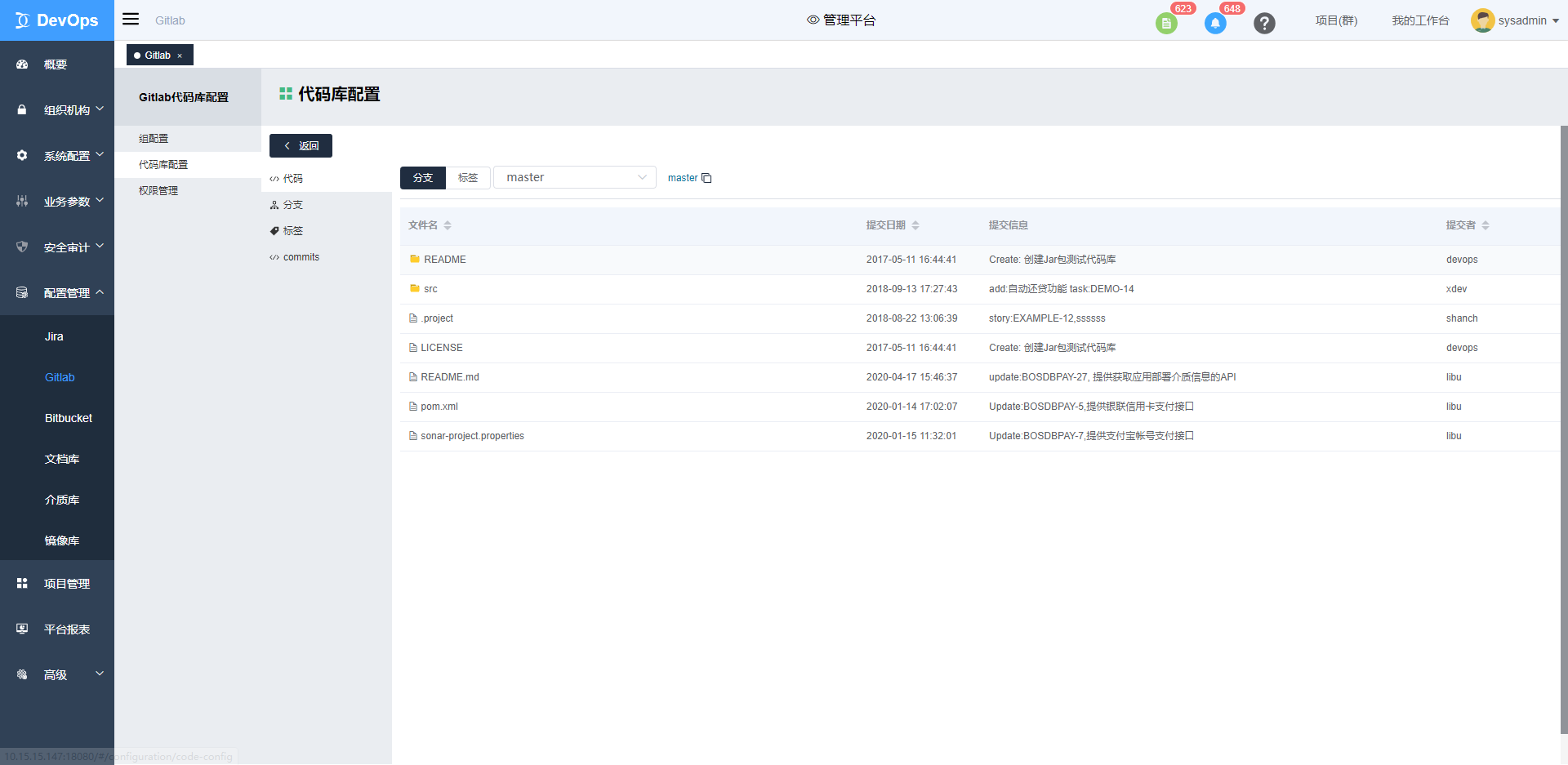Click the Gitlab tab label
Screen dimensions: 1568x765
click(x=158, y=56)
